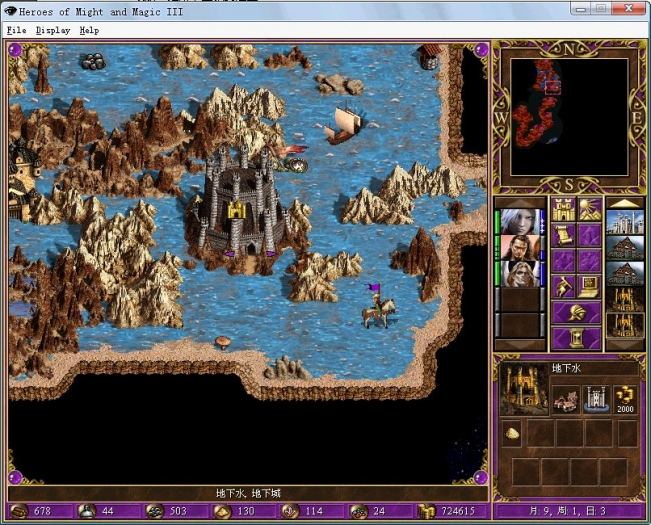Select the white-haired hero portrait
This screenshot has height=525, width=651.
[x=520, y=222]
